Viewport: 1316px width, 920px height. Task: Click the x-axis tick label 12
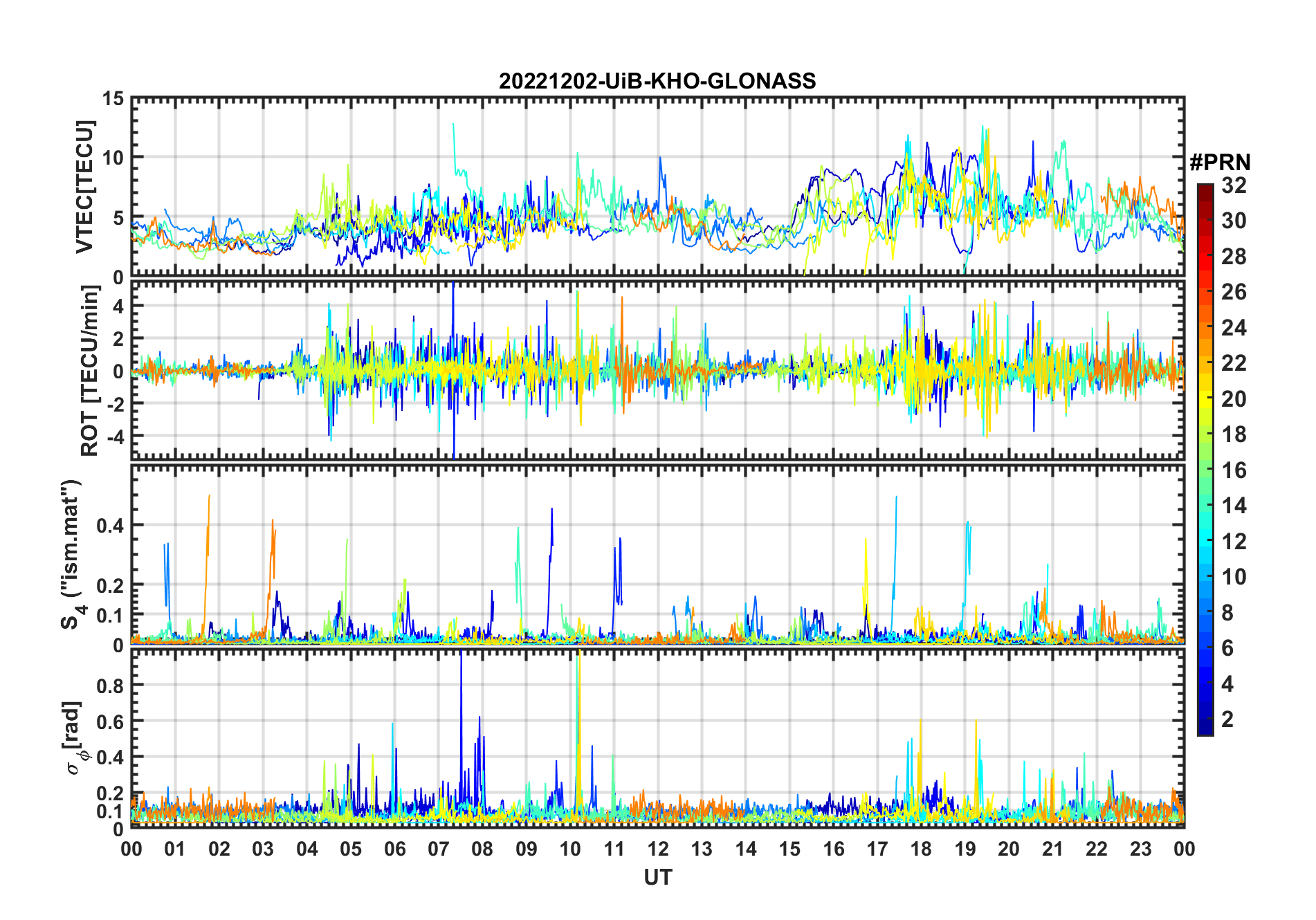[x=658, y=849]
